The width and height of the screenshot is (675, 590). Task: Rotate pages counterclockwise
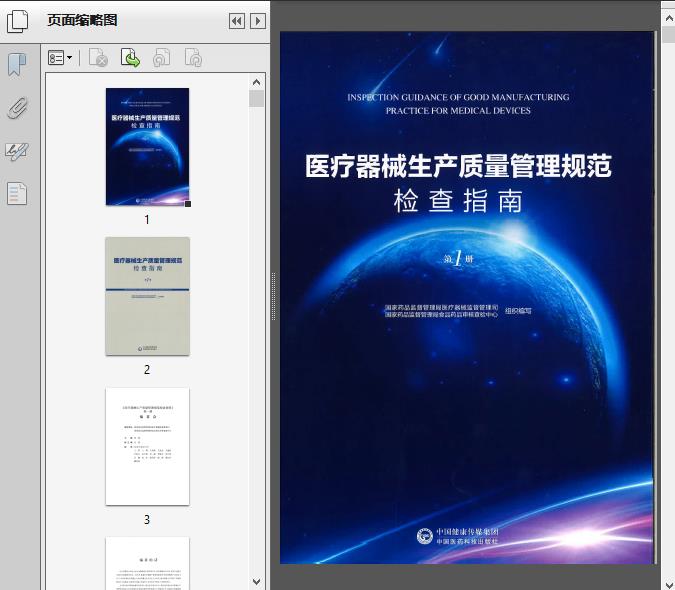pyautogui.click(x=161, y=58)
